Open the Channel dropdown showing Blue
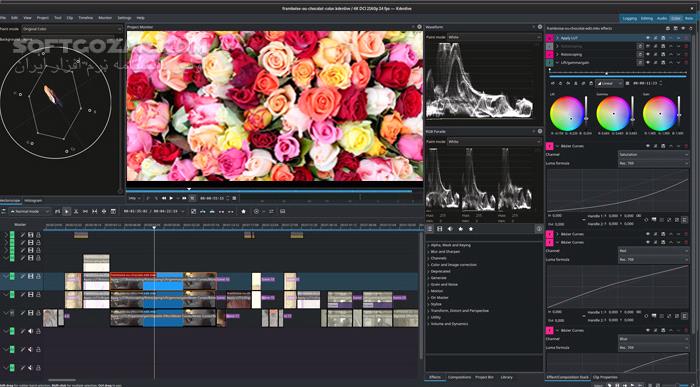 (x=653, y=339)
